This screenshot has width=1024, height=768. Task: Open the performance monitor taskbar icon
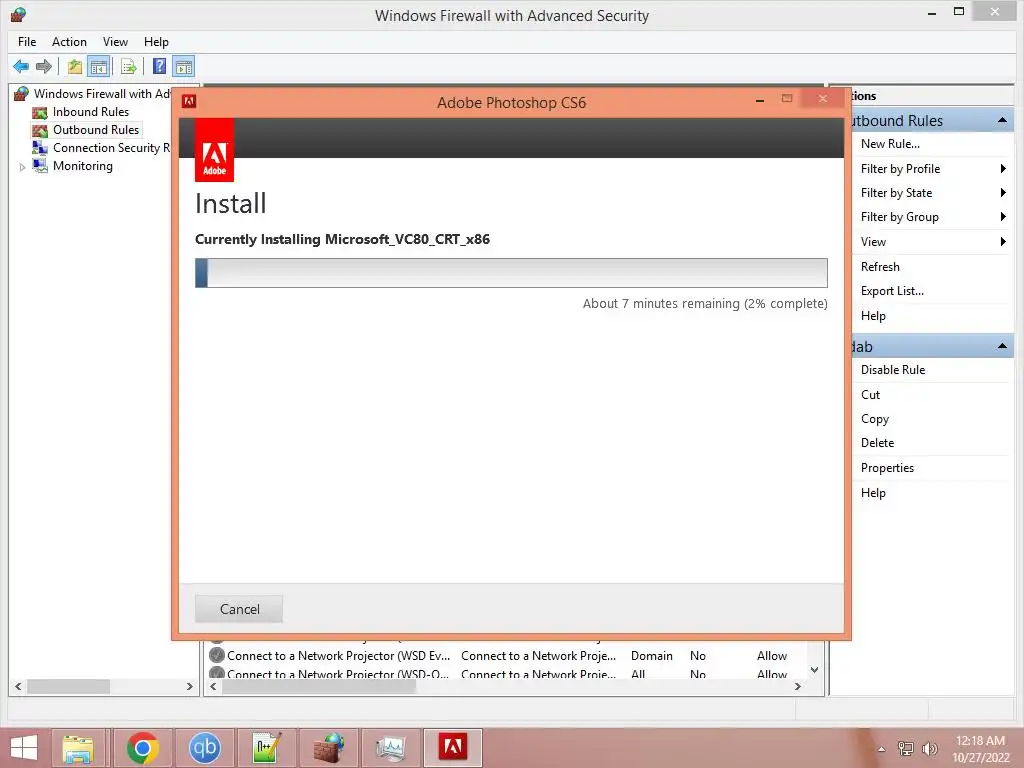(x=391, y=748)
